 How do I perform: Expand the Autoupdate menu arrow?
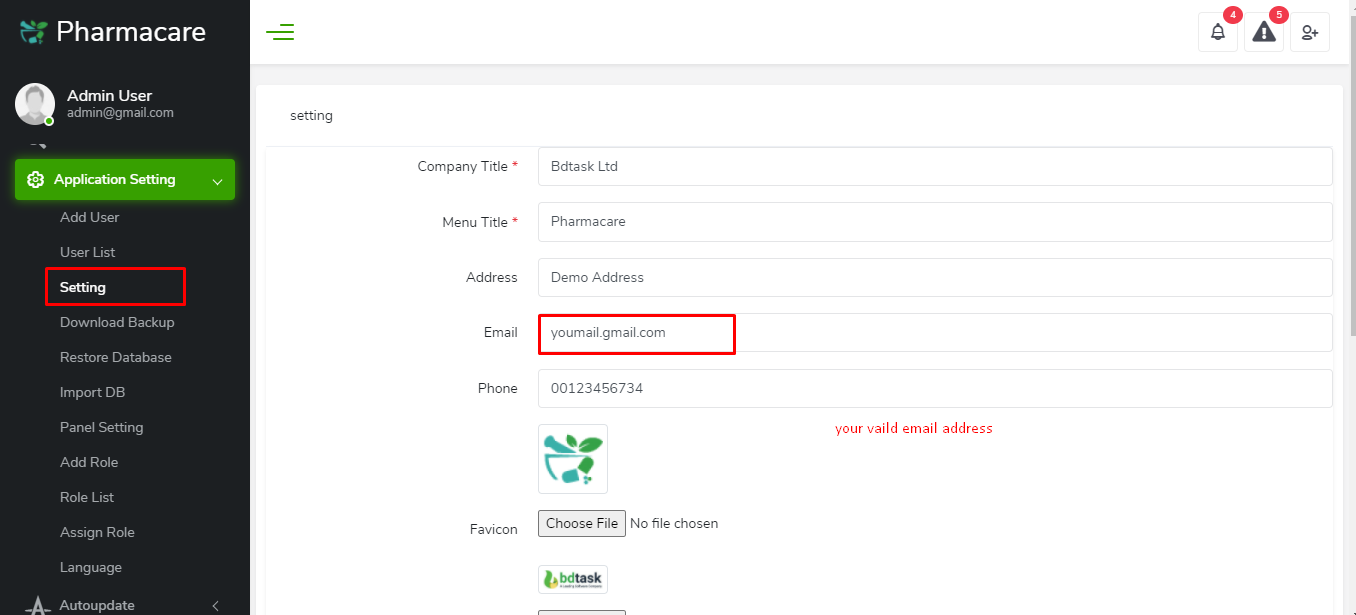pyautogui.click(x=216, y=605)
